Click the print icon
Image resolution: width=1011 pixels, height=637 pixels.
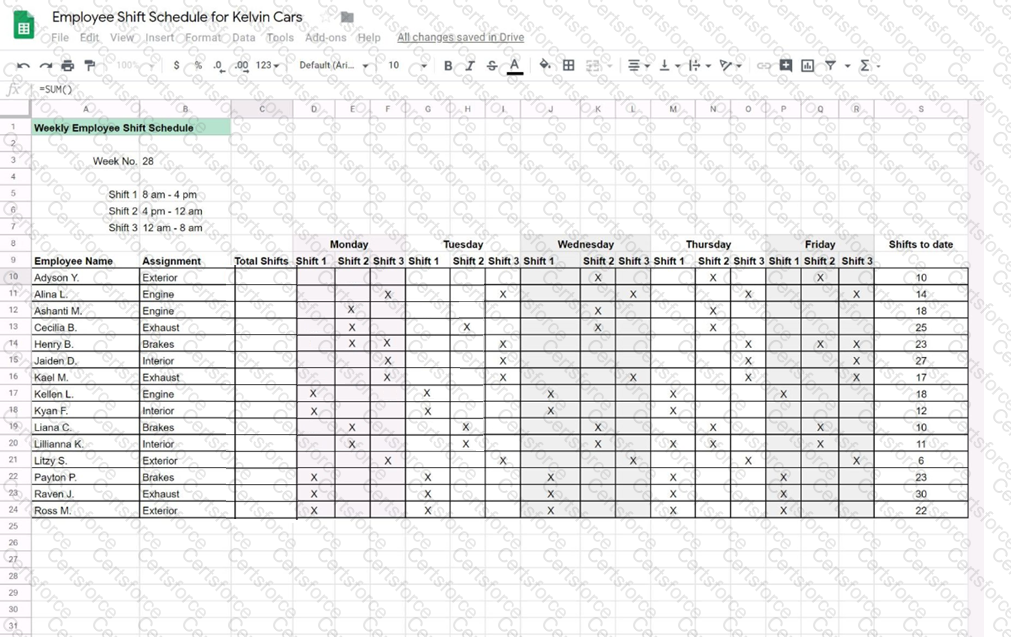(67, 66)
